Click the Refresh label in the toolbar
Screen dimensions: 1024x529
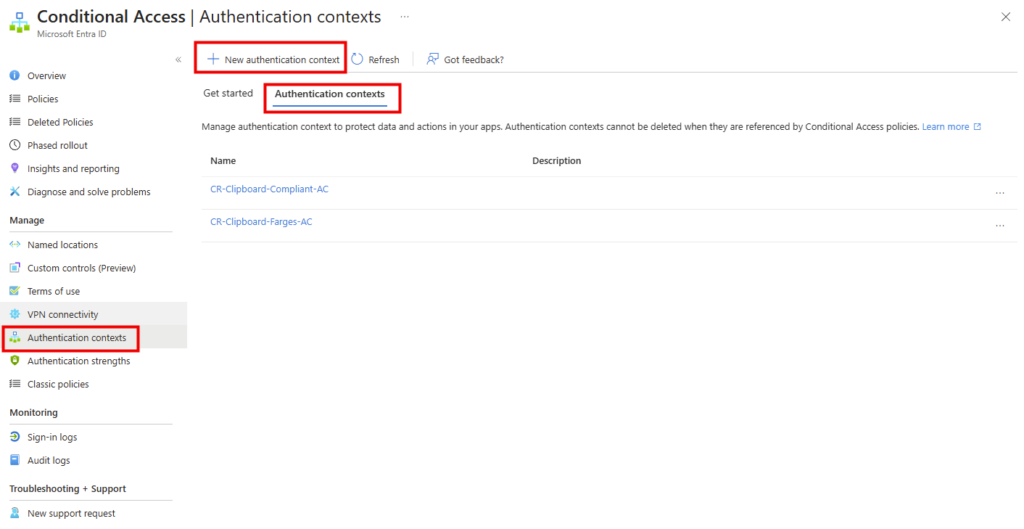[384, 59]
